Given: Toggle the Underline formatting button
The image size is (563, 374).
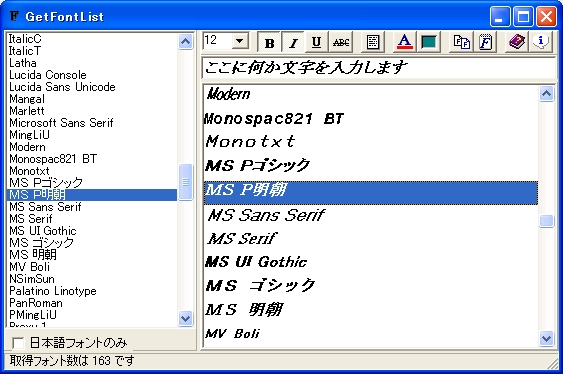Looking at the screenshot, I should tap(316, 43).
